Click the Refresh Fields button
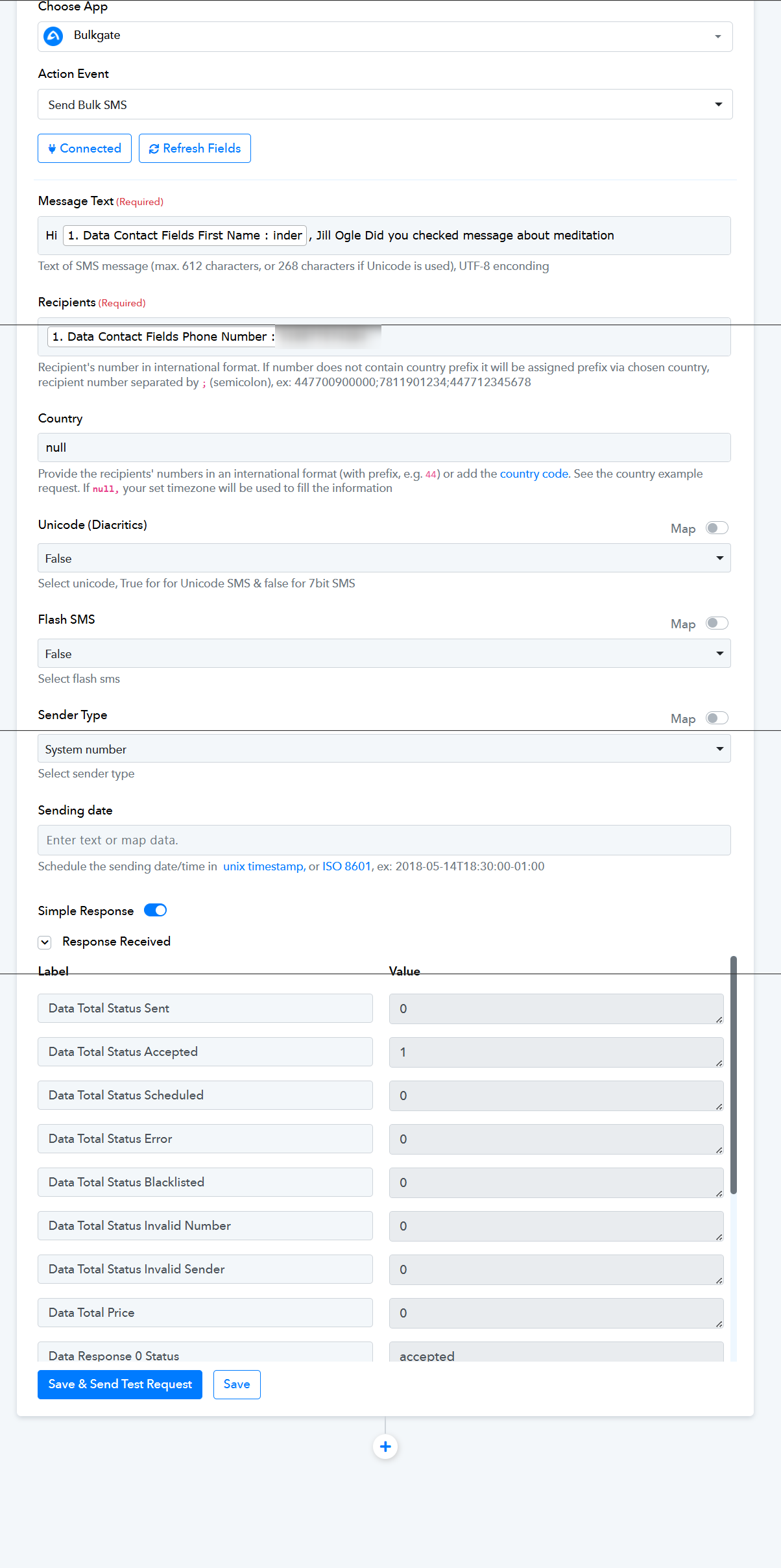The width and height of the screenshot is (781, 1568). [x=195, y=149]
